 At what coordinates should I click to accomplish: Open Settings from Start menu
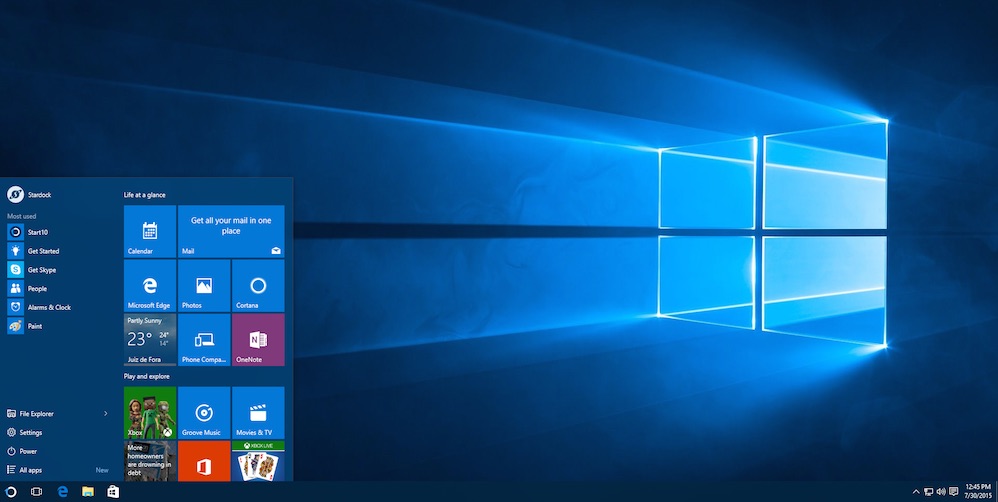point(30,432)
